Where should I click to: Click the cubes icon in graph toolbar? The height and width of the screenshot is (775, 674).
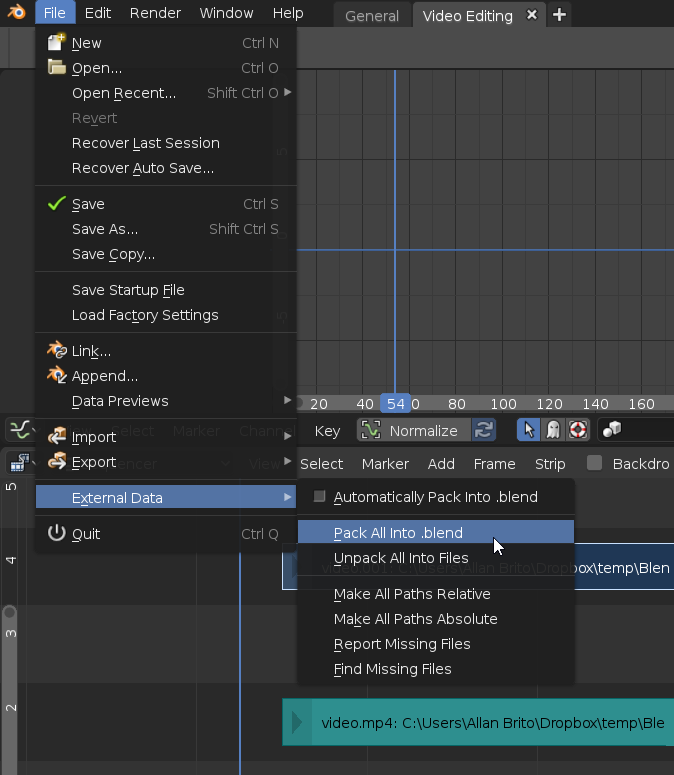612,430
